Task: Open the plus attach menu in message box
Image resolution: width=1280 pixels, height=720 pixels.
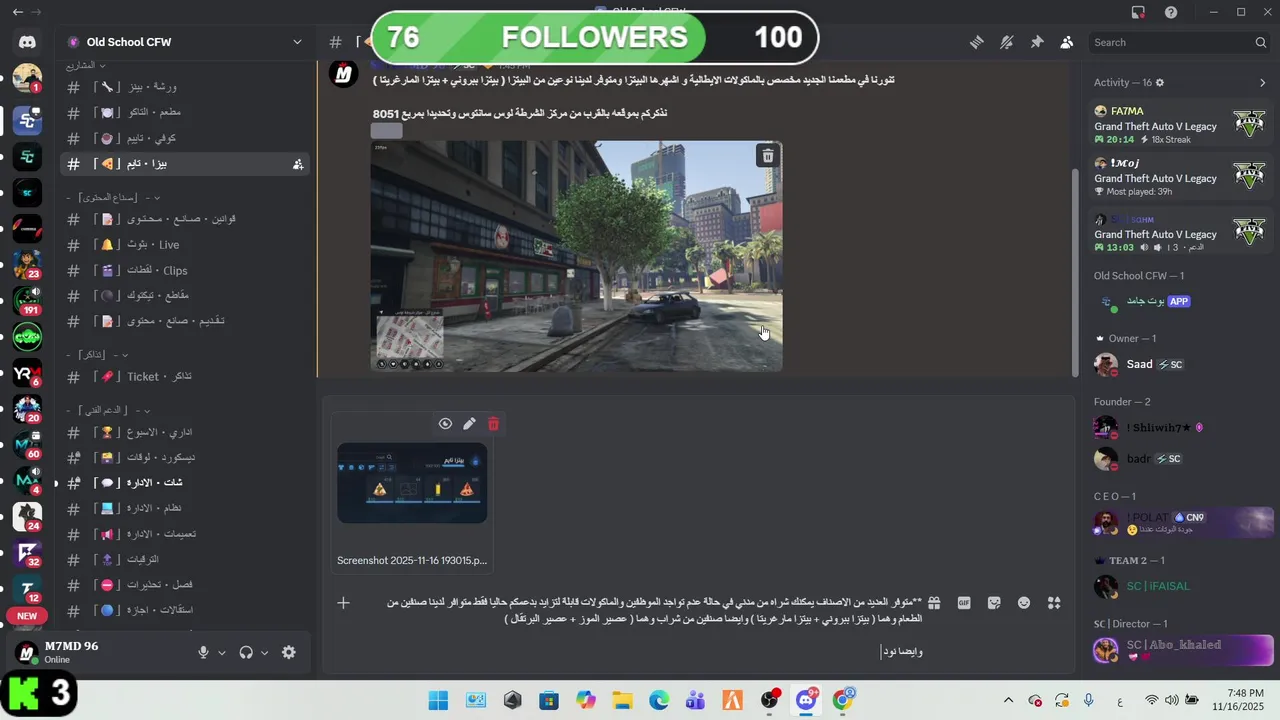Action: click(343, 603)
